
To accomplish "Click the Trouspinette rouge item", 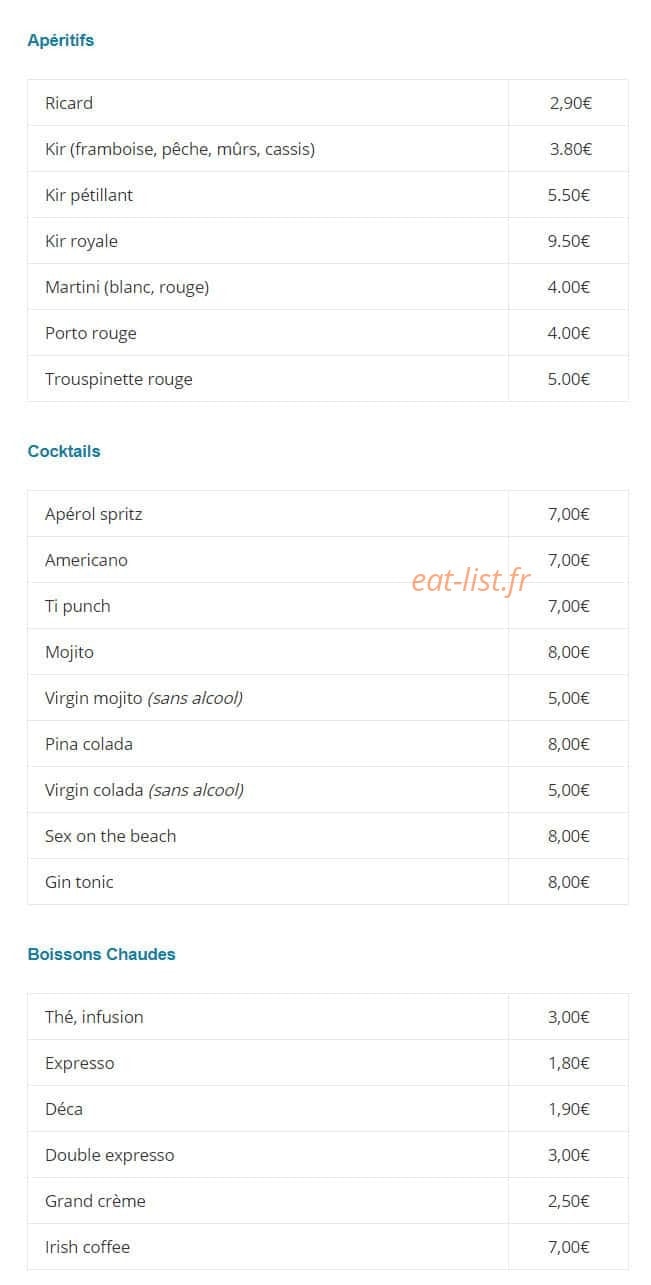I will point(119,379).
